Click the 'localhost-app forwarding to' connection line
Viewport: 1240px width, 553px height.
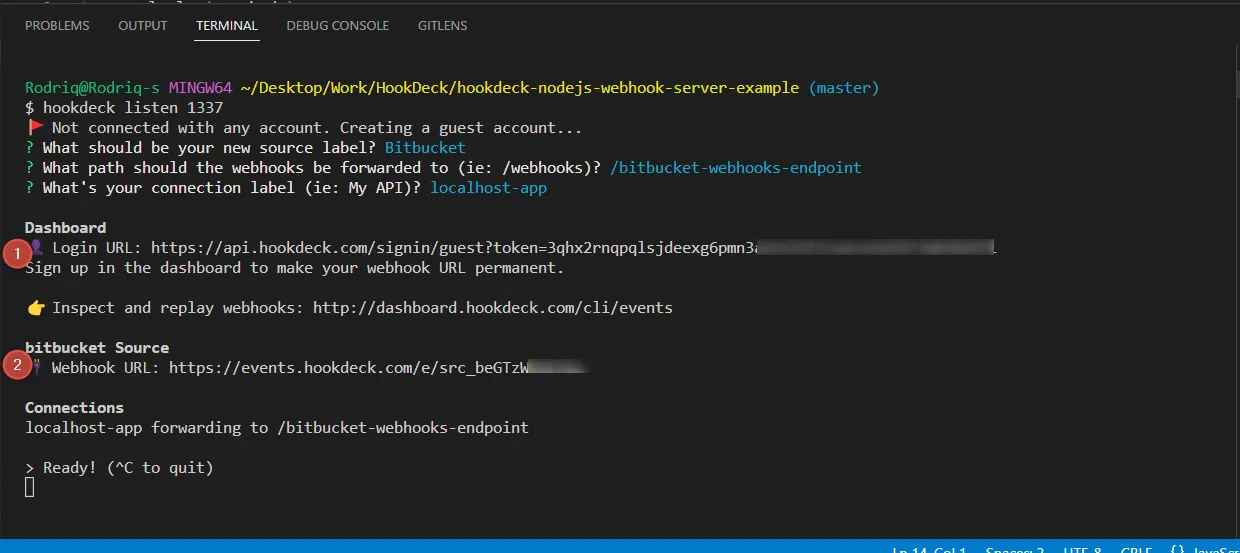[x=277, y=428]
